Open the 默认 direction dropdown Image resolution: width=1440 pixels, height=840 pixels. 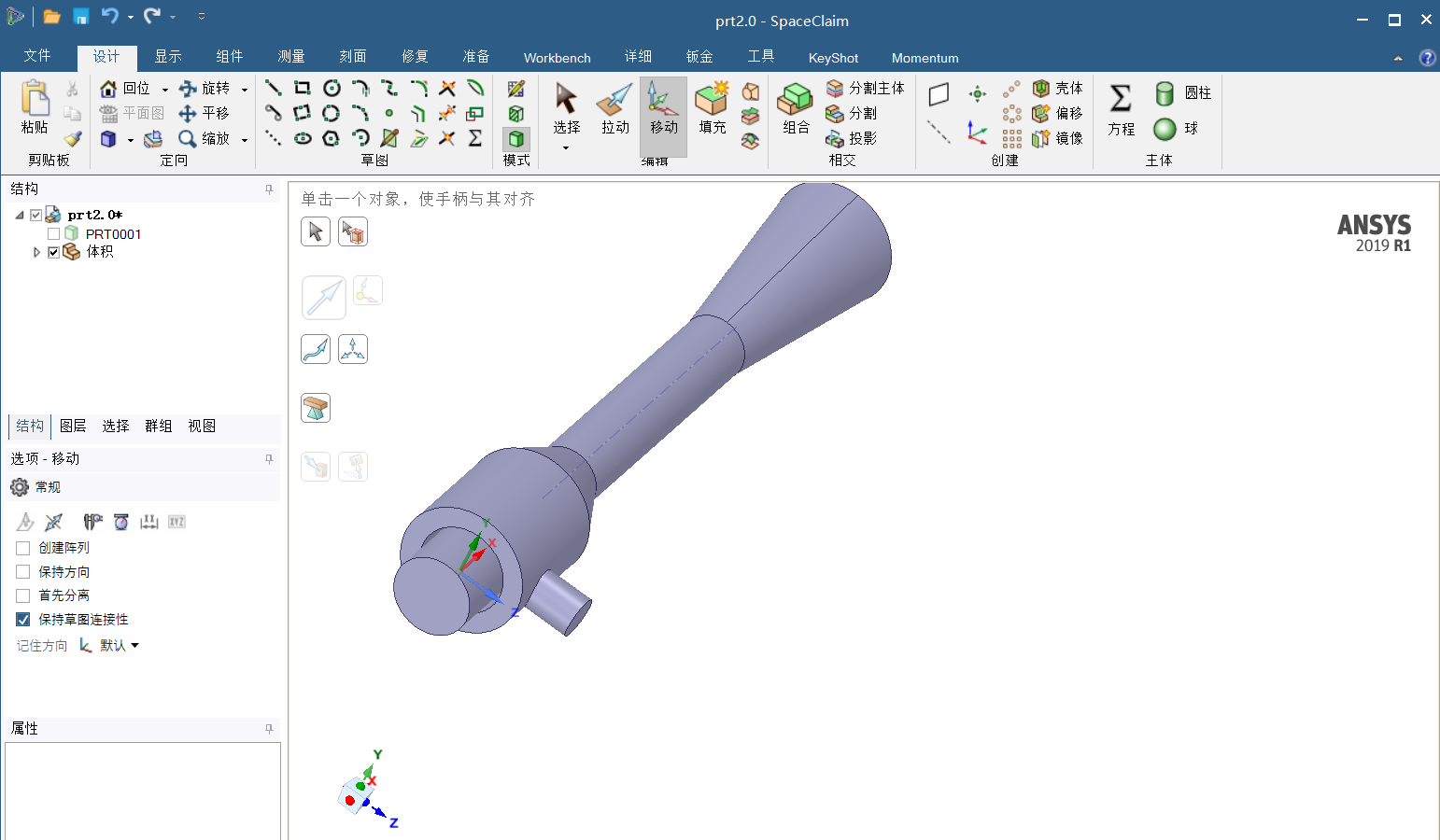tap(135, 645)
